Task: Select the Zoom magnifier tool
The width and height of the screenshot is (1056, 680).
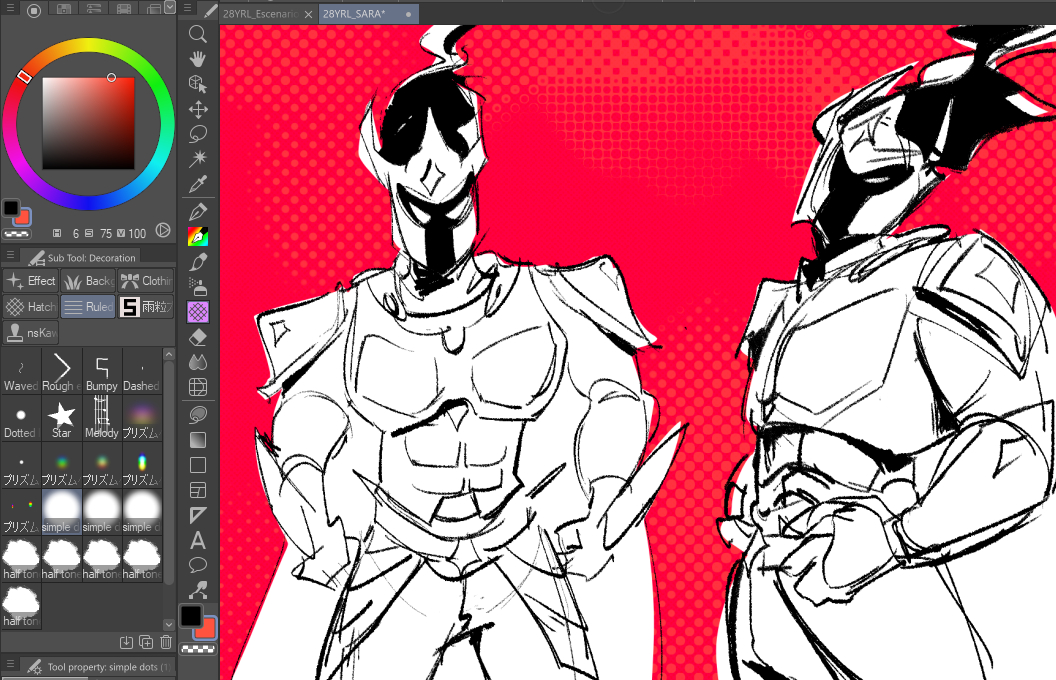Action: tap(198, 35)
